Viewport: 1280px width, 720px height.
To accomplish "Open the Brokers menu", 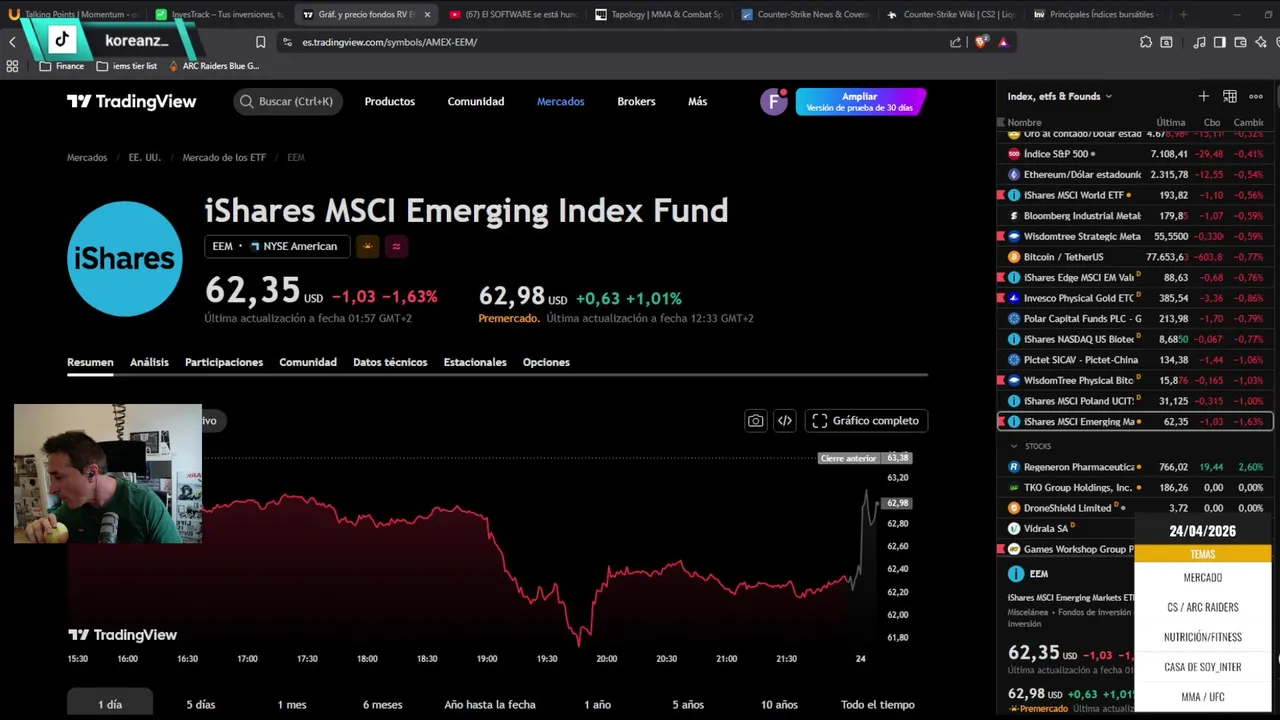I will 636,101.
